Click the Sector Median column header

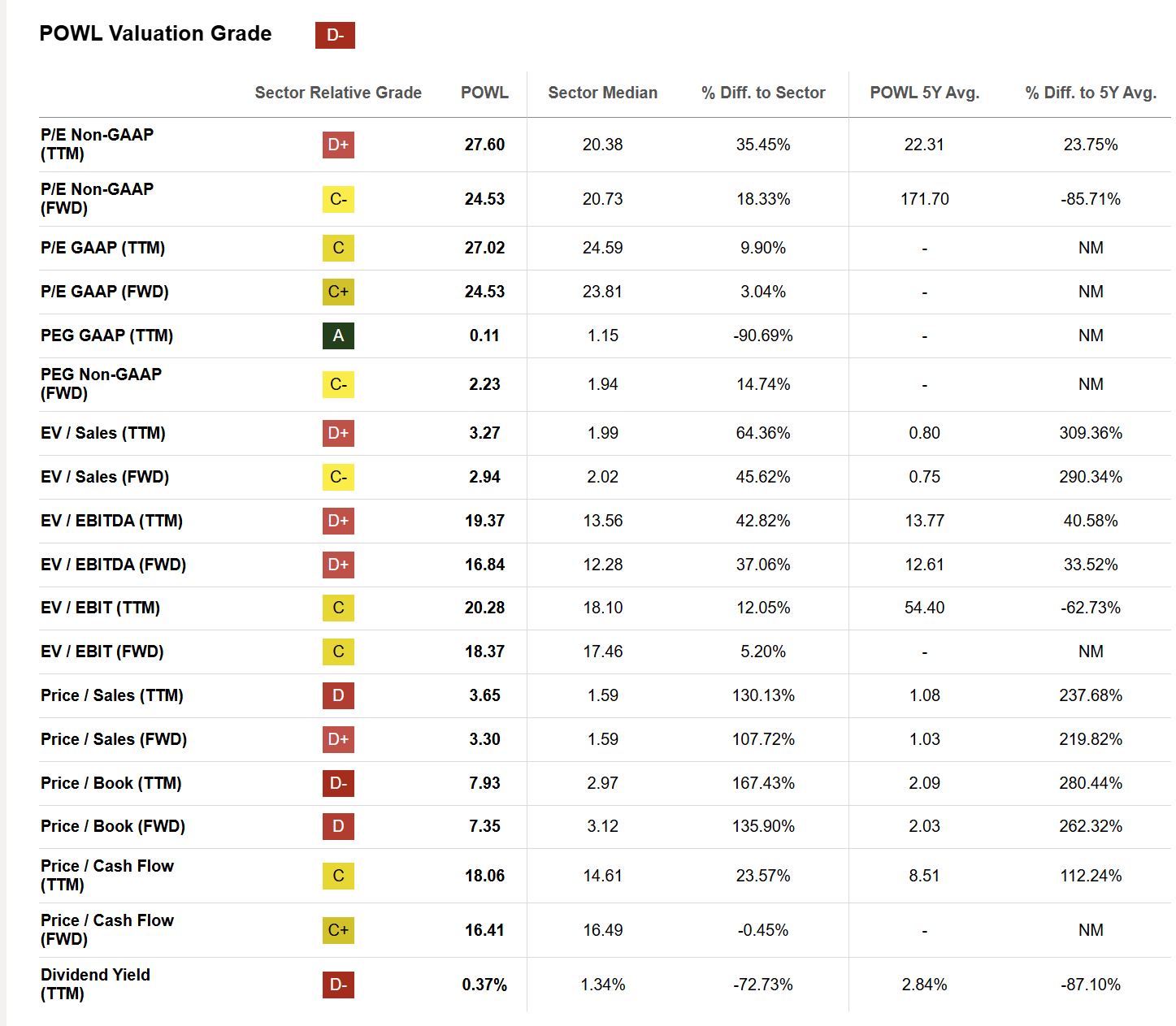602,93
